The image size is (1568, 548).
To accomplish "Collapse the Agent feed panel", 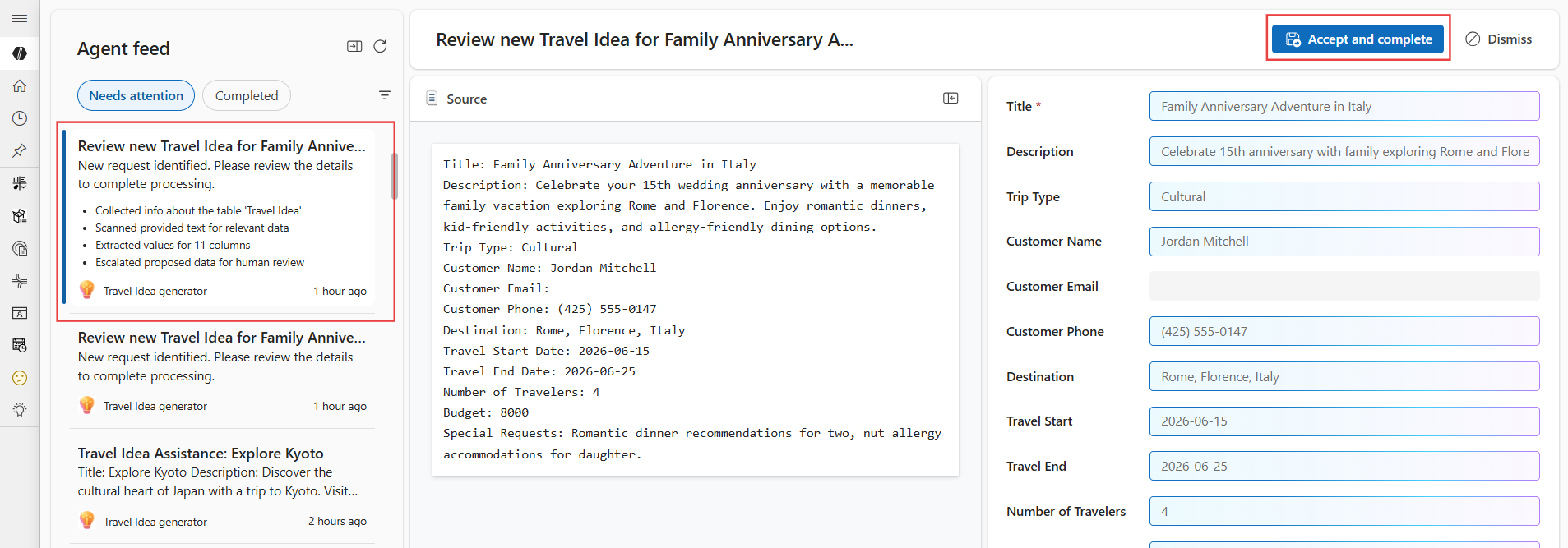I will (354, 47).
